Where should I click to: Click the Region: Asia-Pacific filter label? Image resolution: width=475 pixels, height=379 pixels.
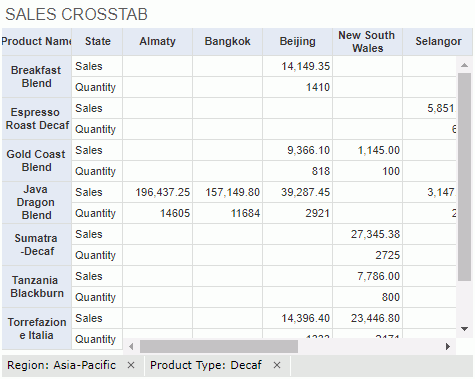(x=62, y=365)
